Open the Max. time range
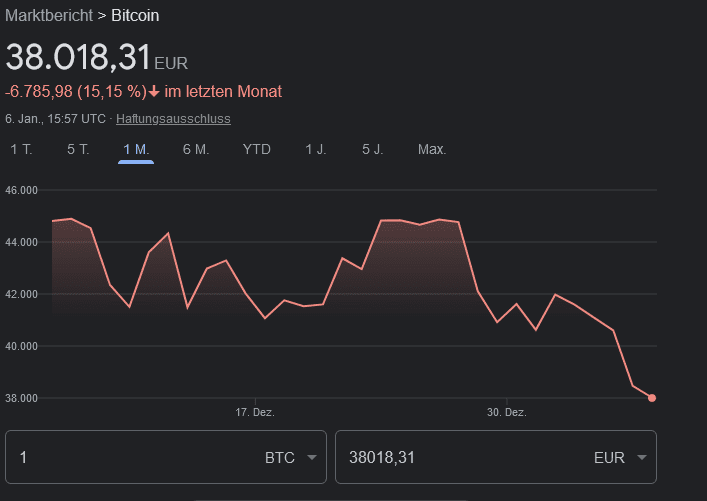This screenshot has height=501, width=707. pyautogui.click(x=432, y=150)
